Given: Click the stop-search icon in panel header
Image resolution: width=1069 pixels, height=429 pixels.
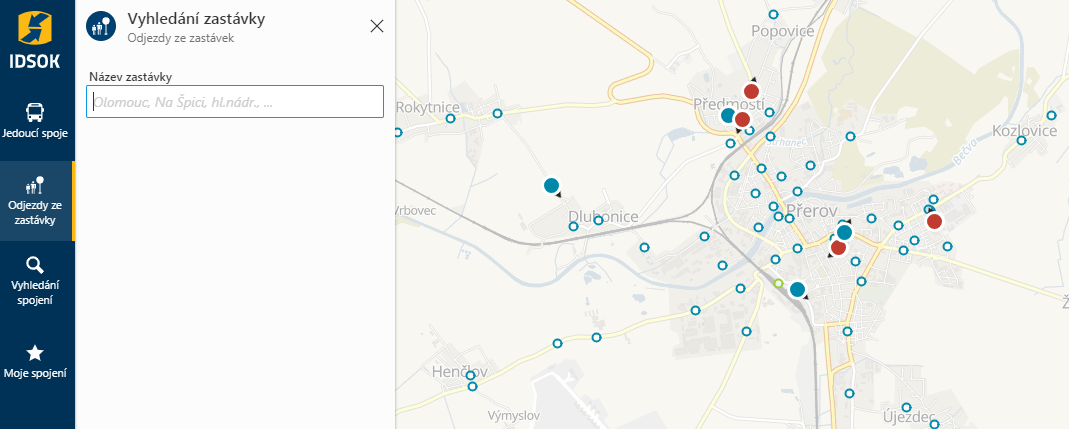Looking at the screenshot, I should coord(101,26).
